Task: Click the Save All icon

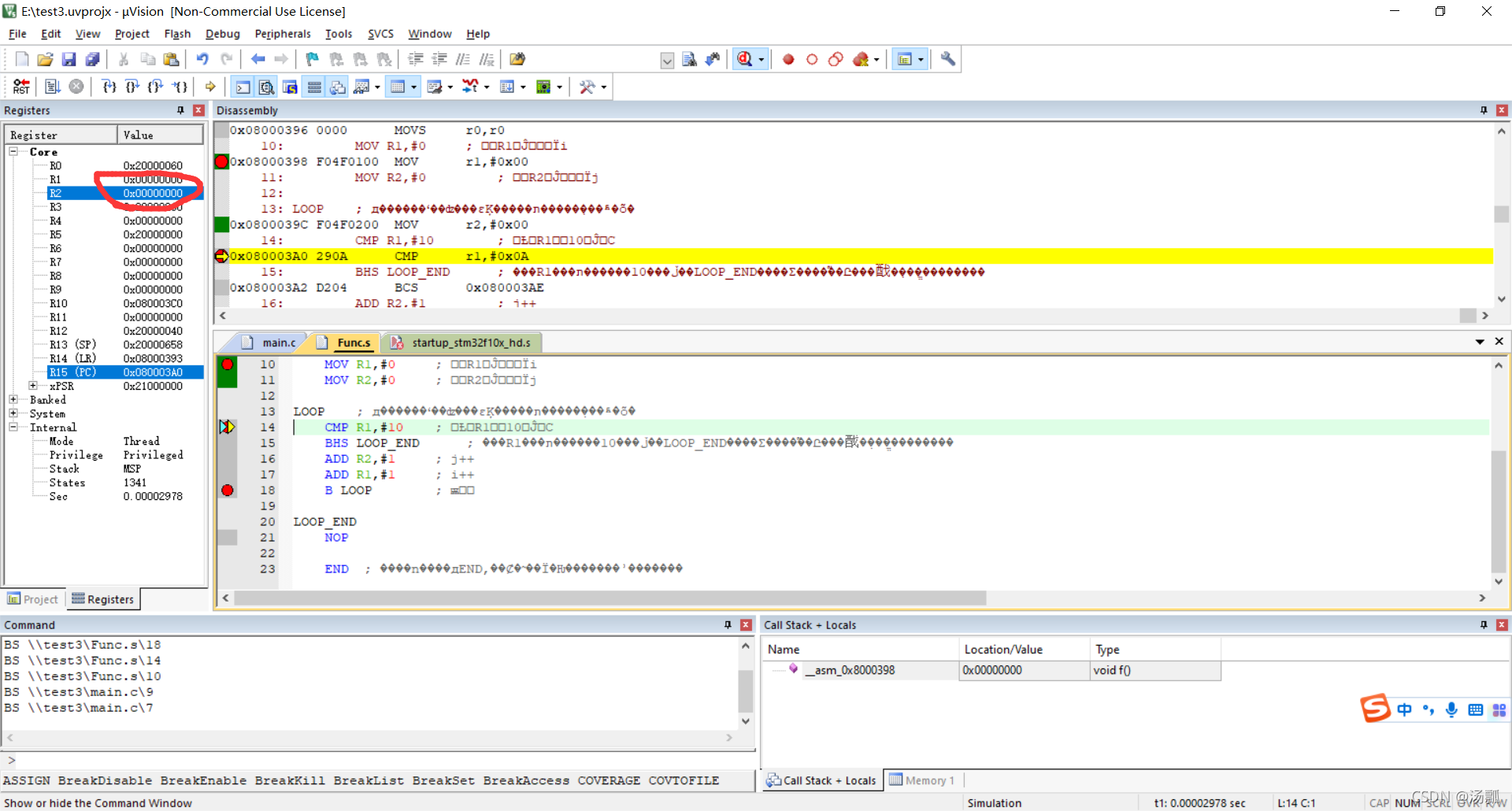Action: click(x=92, y=59)
